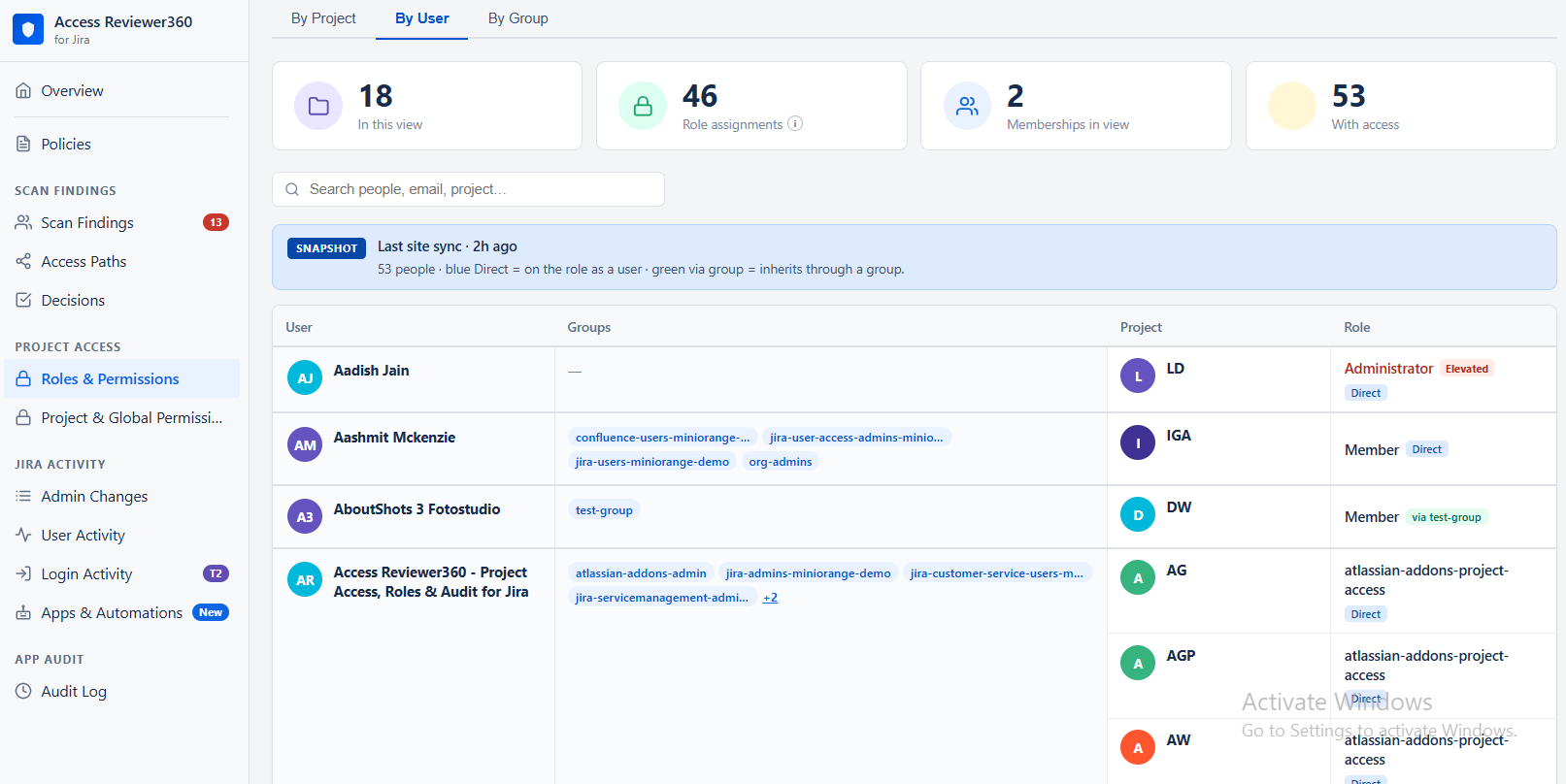Click the jira-user-access-admins-minio group tag
The image size is (1566, 784).
[856, 438]
